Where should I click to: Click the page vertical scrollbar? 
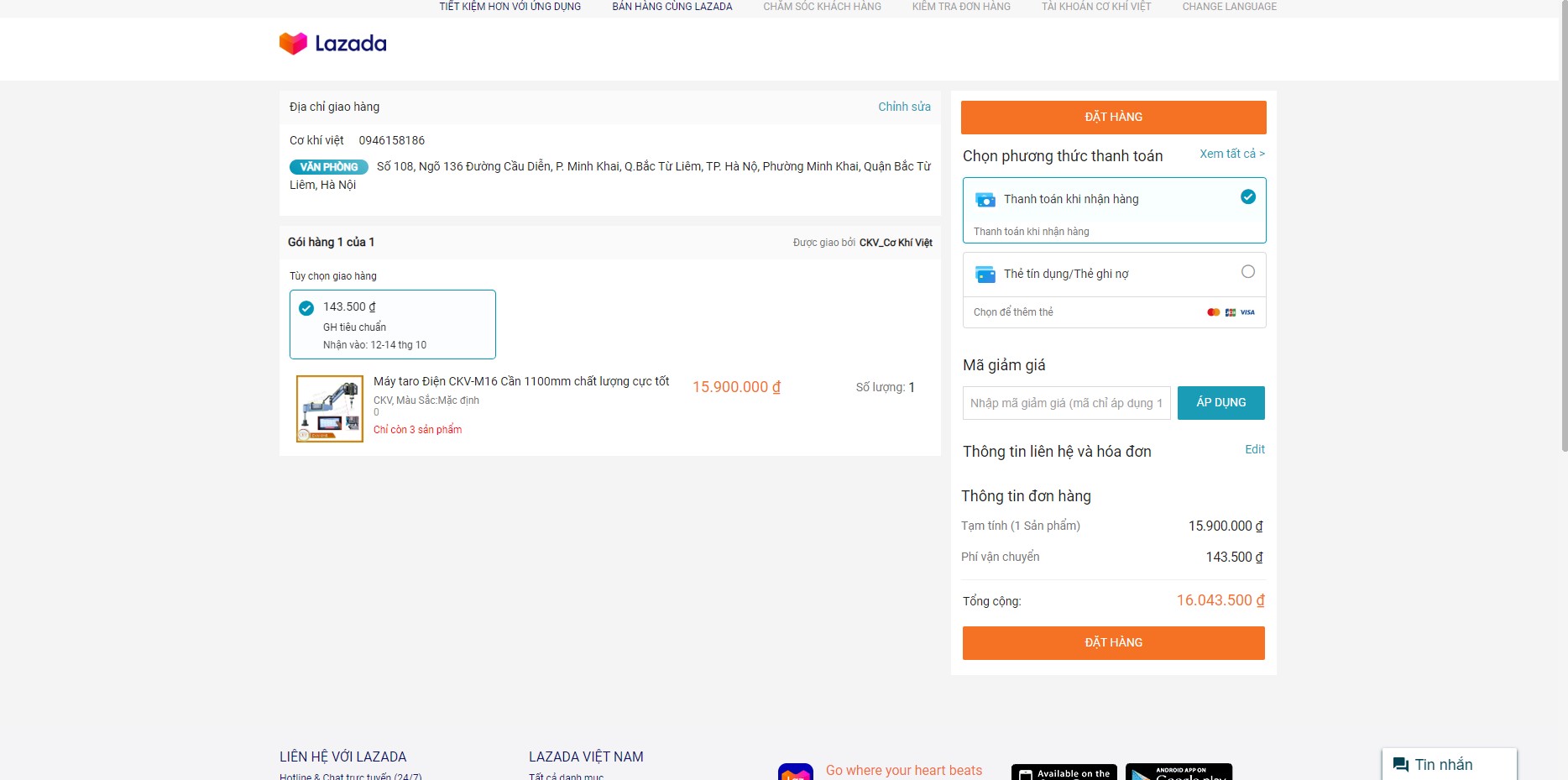pyautogui.click(x=1563, y=227)
